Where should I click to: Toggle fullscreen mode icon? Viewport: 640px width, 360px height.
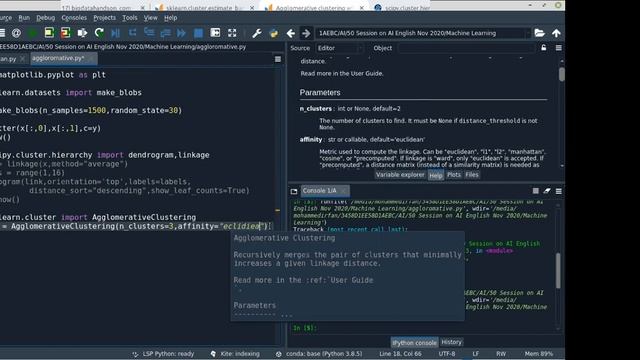coord(232,33)
